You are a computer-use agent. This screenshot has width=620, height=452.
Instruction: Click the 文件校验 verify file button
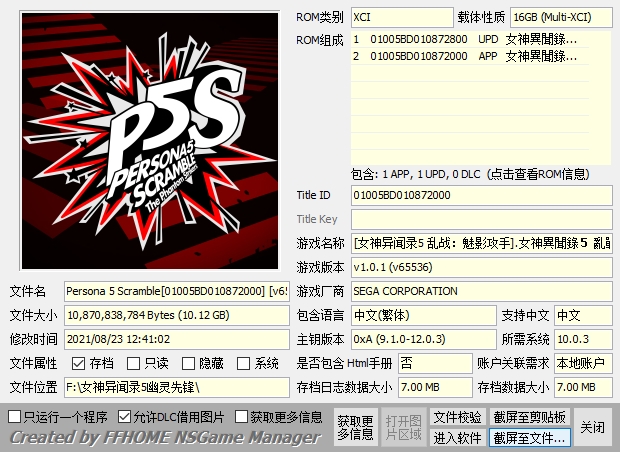(x=457, y=417)
